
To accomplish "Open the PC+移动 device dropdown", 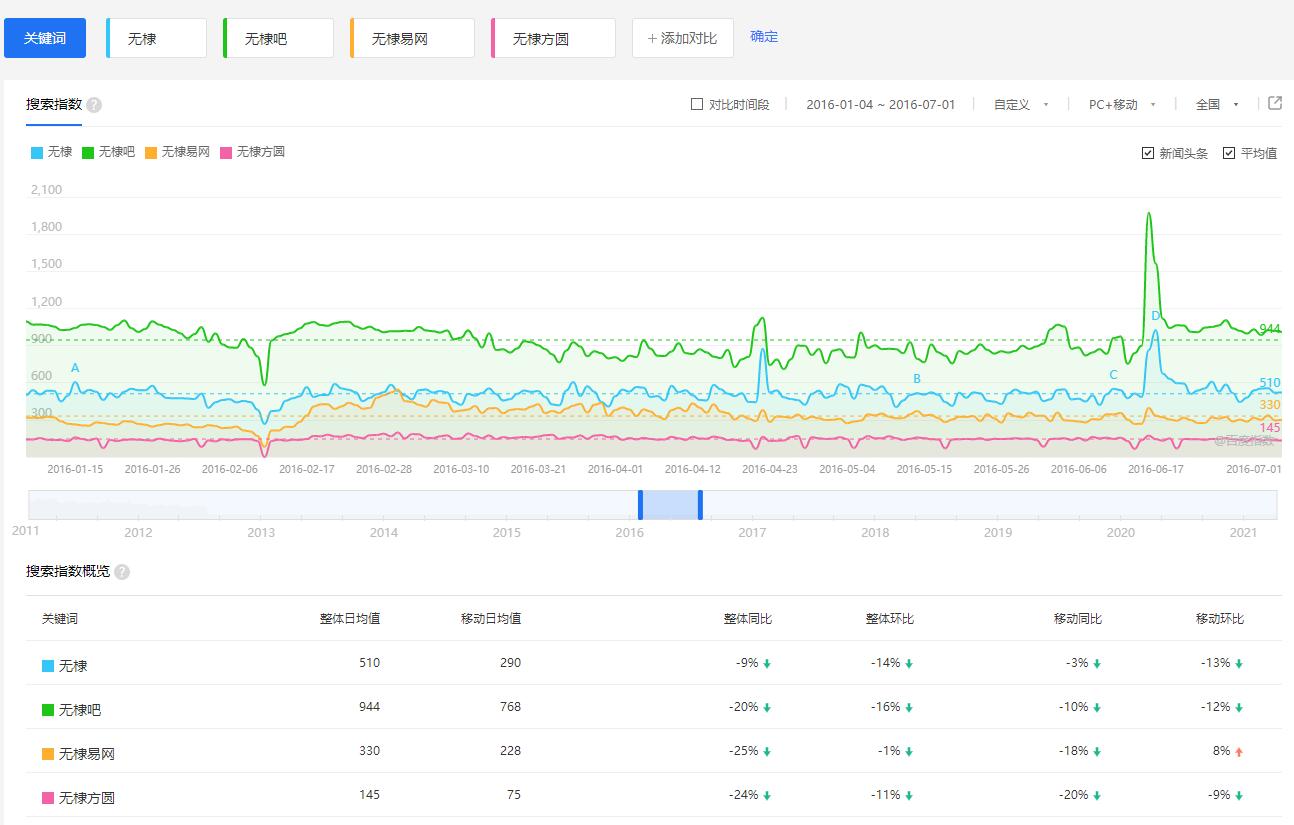I will (x=1122, y=104).
